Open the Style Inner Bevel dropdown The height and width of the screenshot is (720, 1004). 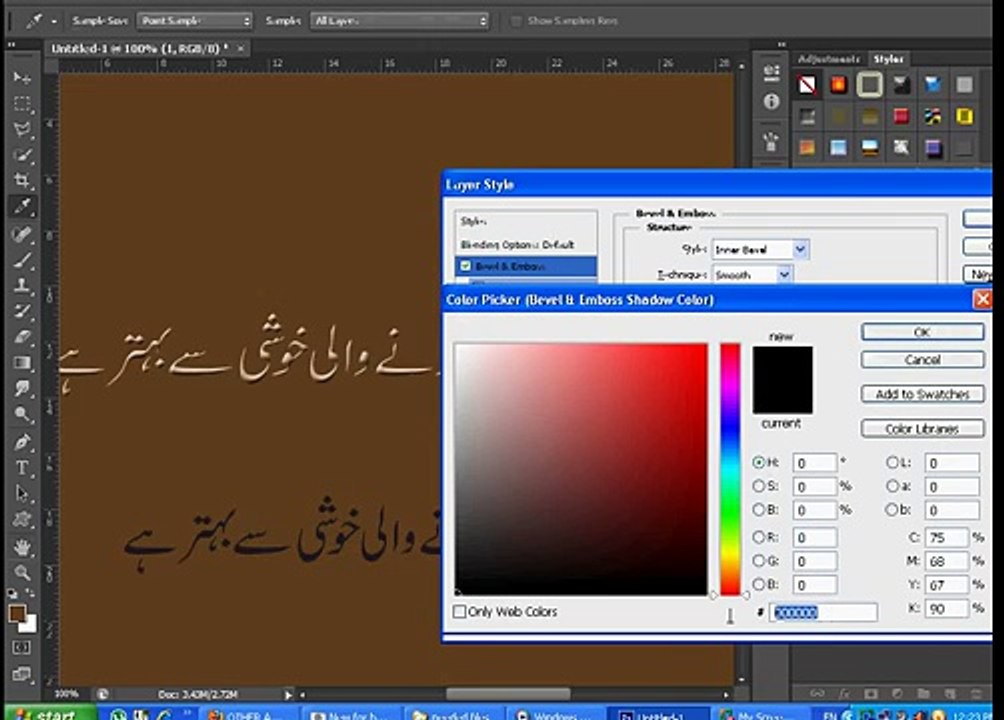click(760, 249)
